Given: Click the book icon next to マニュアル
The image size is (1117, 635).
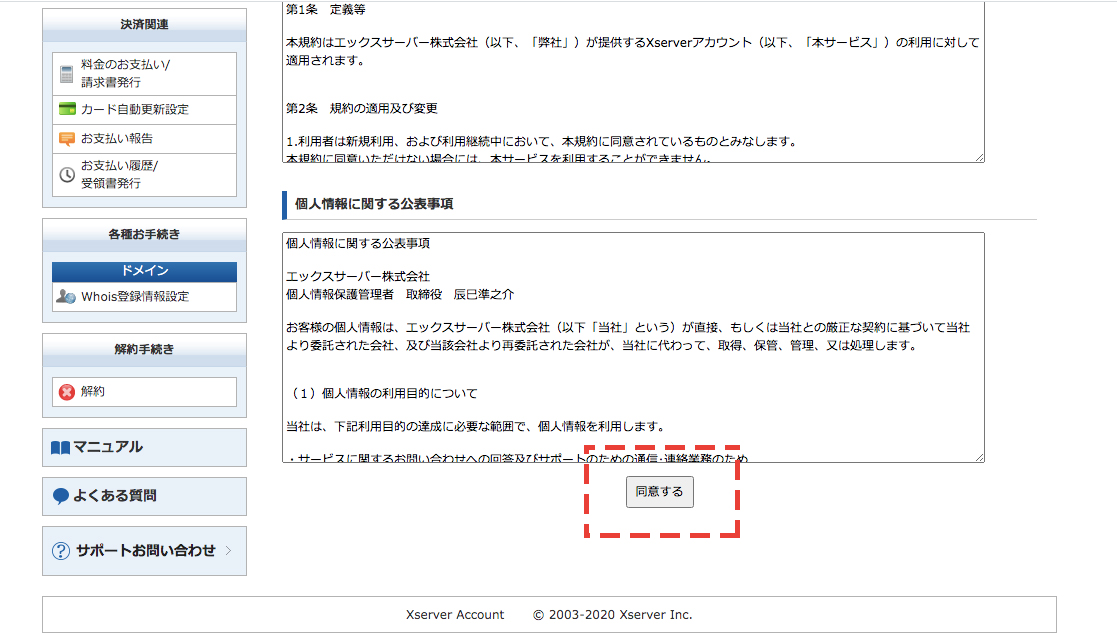Looking at the screenshot, I should pyautogui.click(x=60, y=448).
